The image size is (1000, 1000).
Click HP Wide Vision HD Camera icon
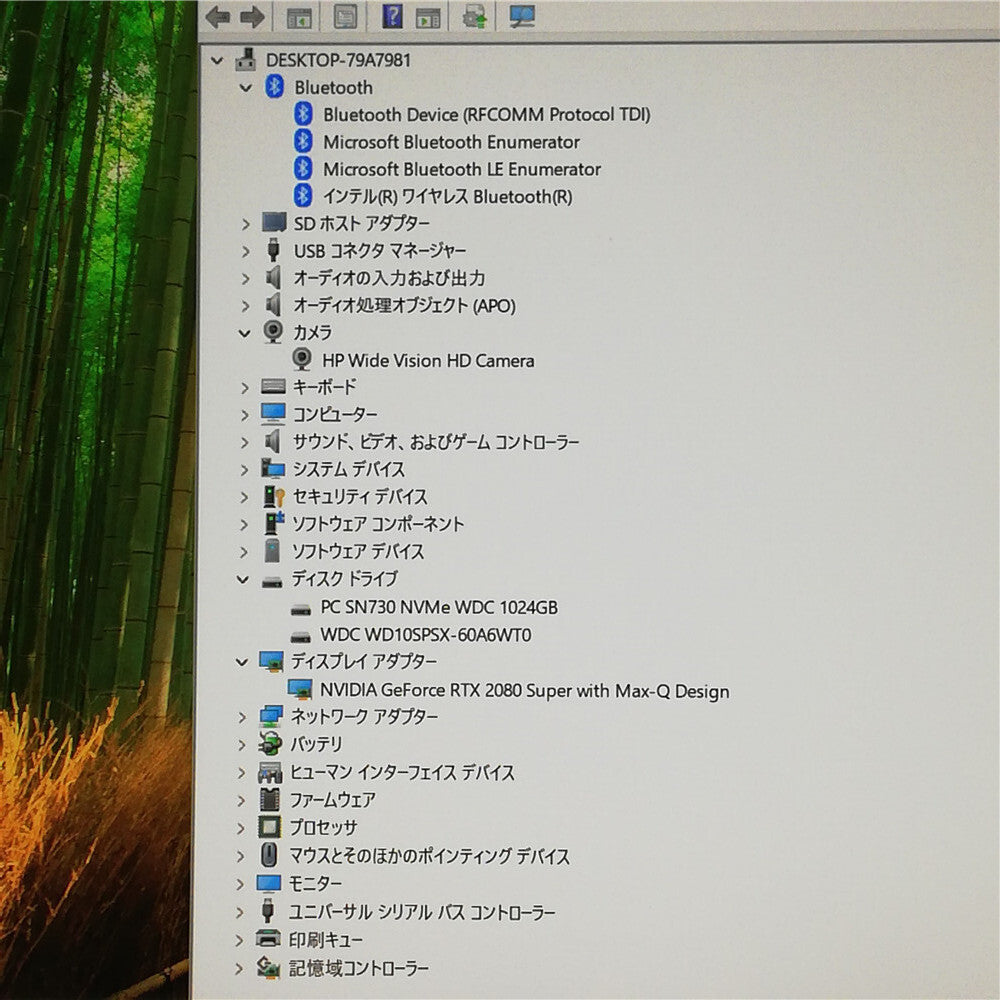tap(302, 360)
